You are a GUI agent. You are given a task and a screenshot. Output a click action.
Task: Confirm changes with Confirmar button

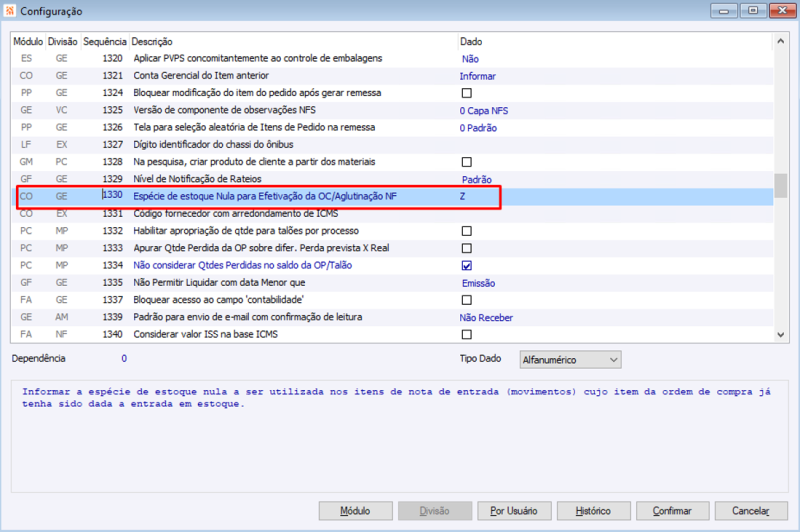point(672,511)
